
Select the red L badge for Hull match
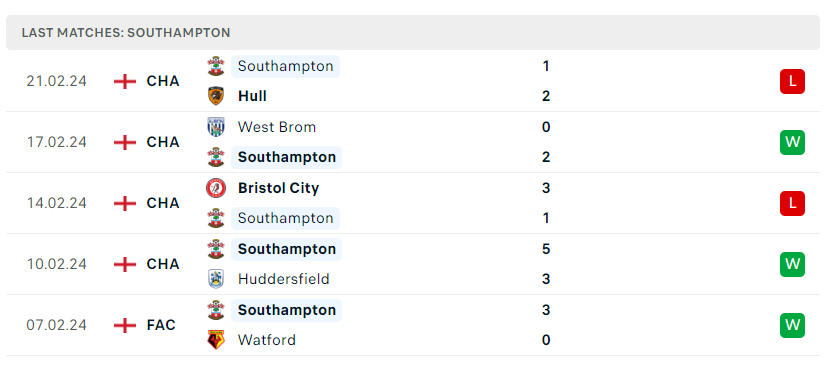[792, 82]
